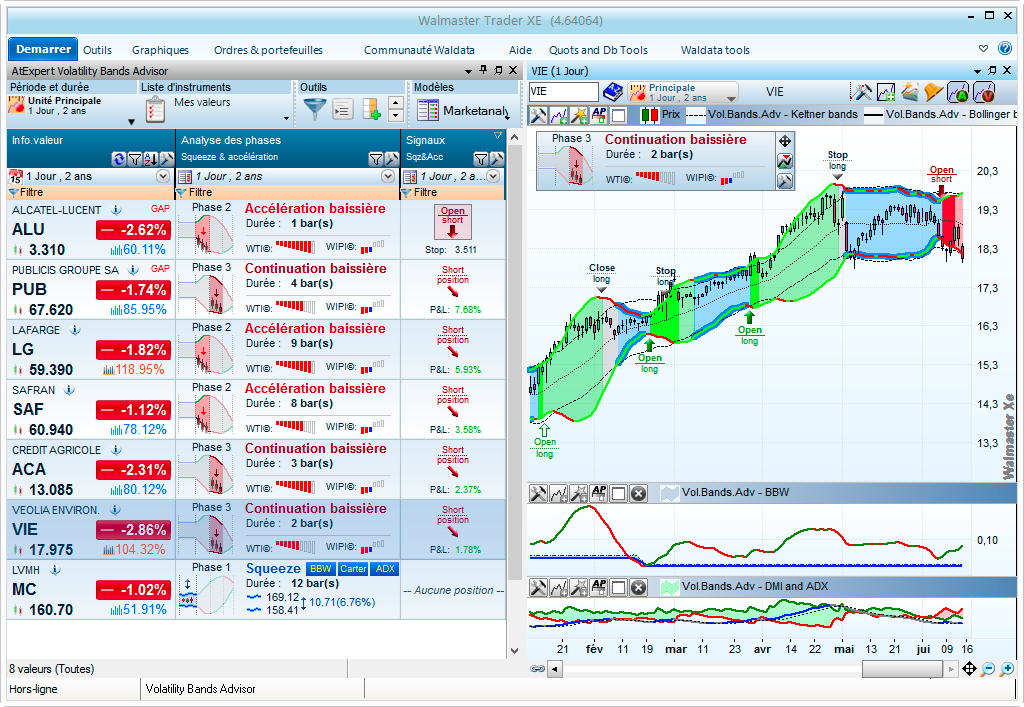Image resolution: width=1024 pixels, height=707 pixels.
Task: Toggle the pin icon of the Advisor panel
Action: pyautogui.click(x=483, y=70)
